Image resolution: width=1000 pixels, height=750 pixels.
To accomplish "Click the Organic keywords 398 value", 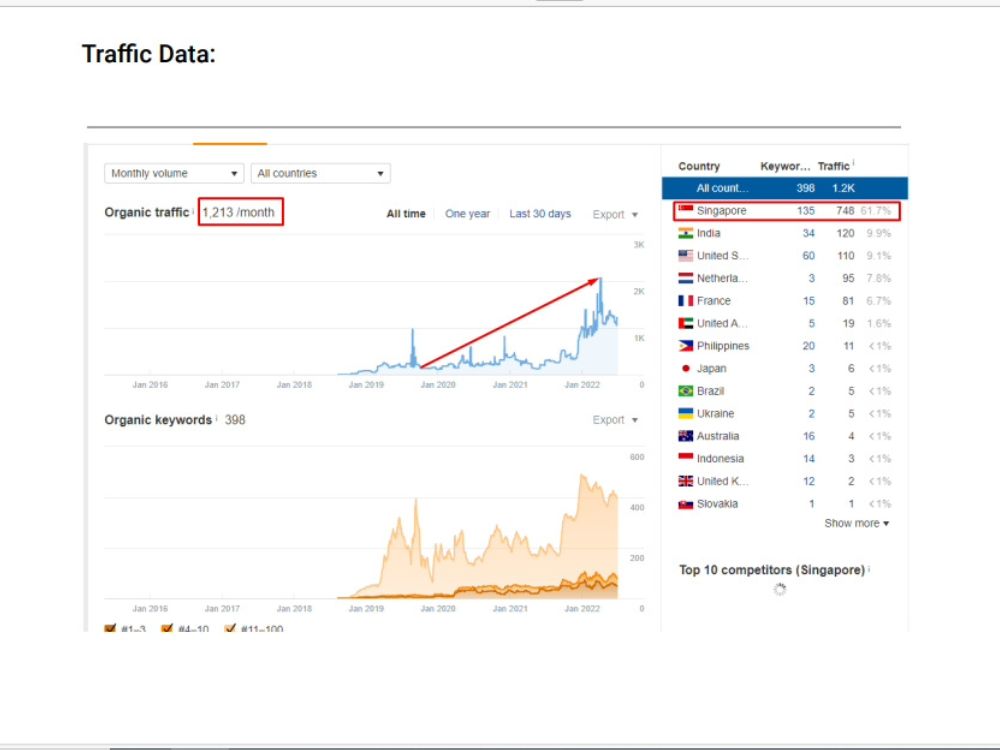I will (235, 420).
